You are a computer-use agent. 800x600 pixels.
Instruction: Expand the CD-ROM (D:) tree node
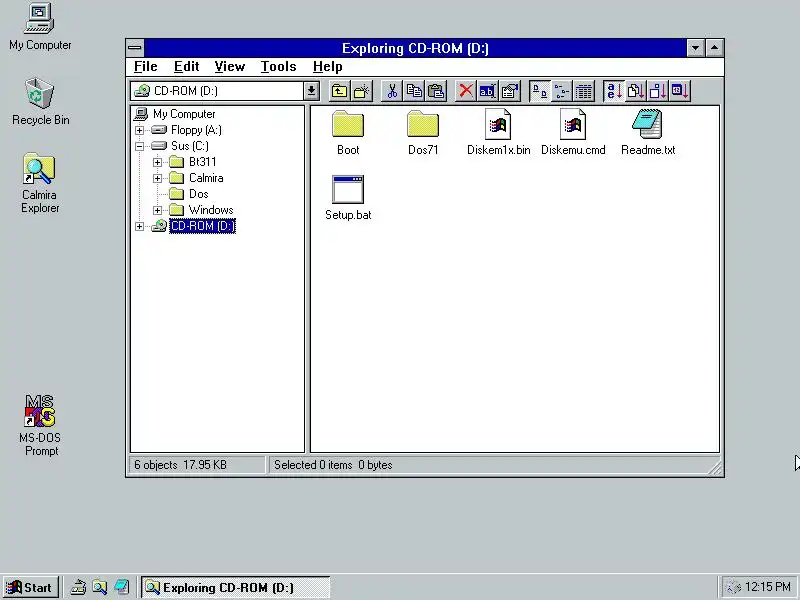click(139, 227)
